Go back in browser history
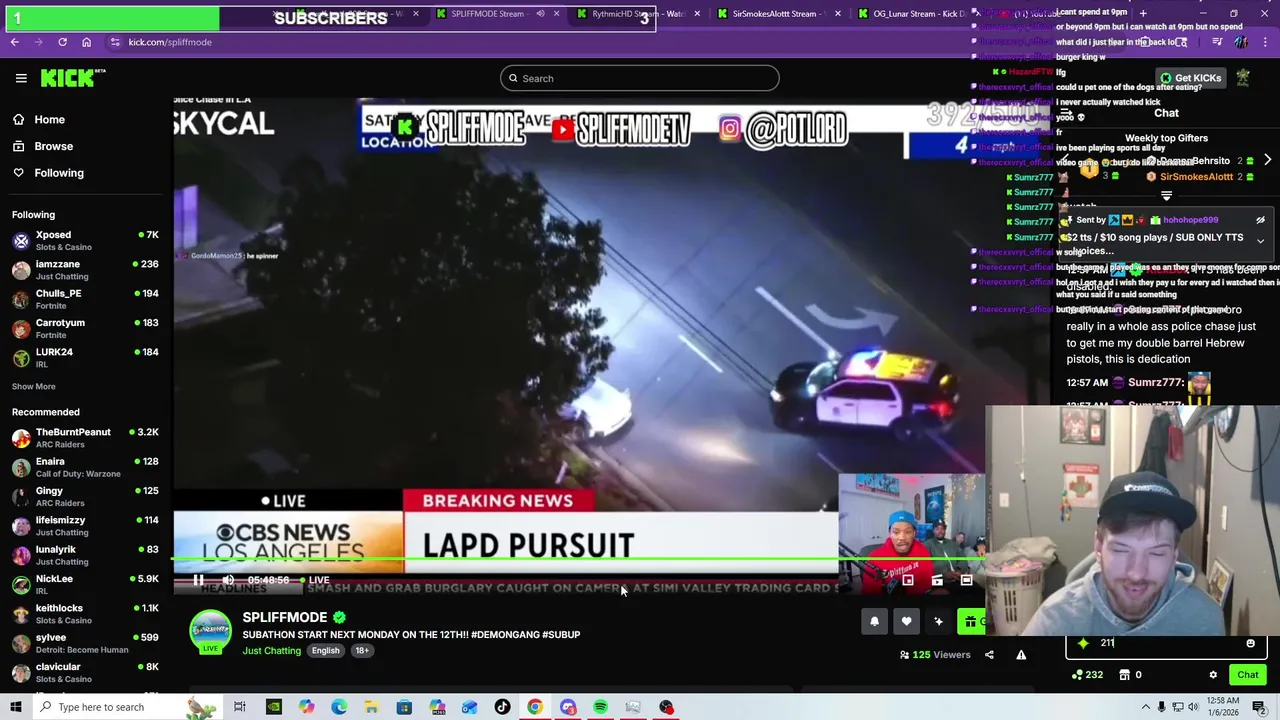The width and height of the screenshot is (1280, 720). click(x=14, y=42)
